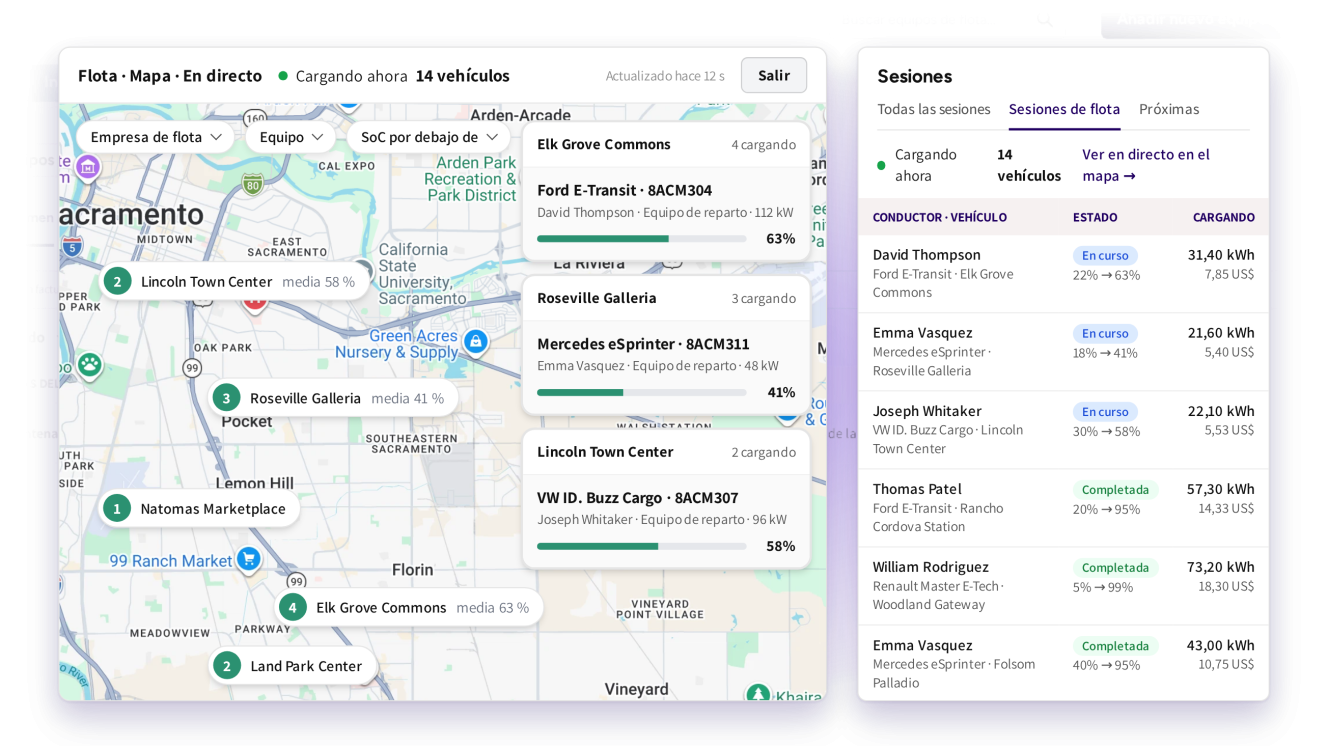Image resolution: width=1328 pixels, height=747 pixels.
Task: Click the Completada badge for Thomas Patel
Action: [1115, 490]
